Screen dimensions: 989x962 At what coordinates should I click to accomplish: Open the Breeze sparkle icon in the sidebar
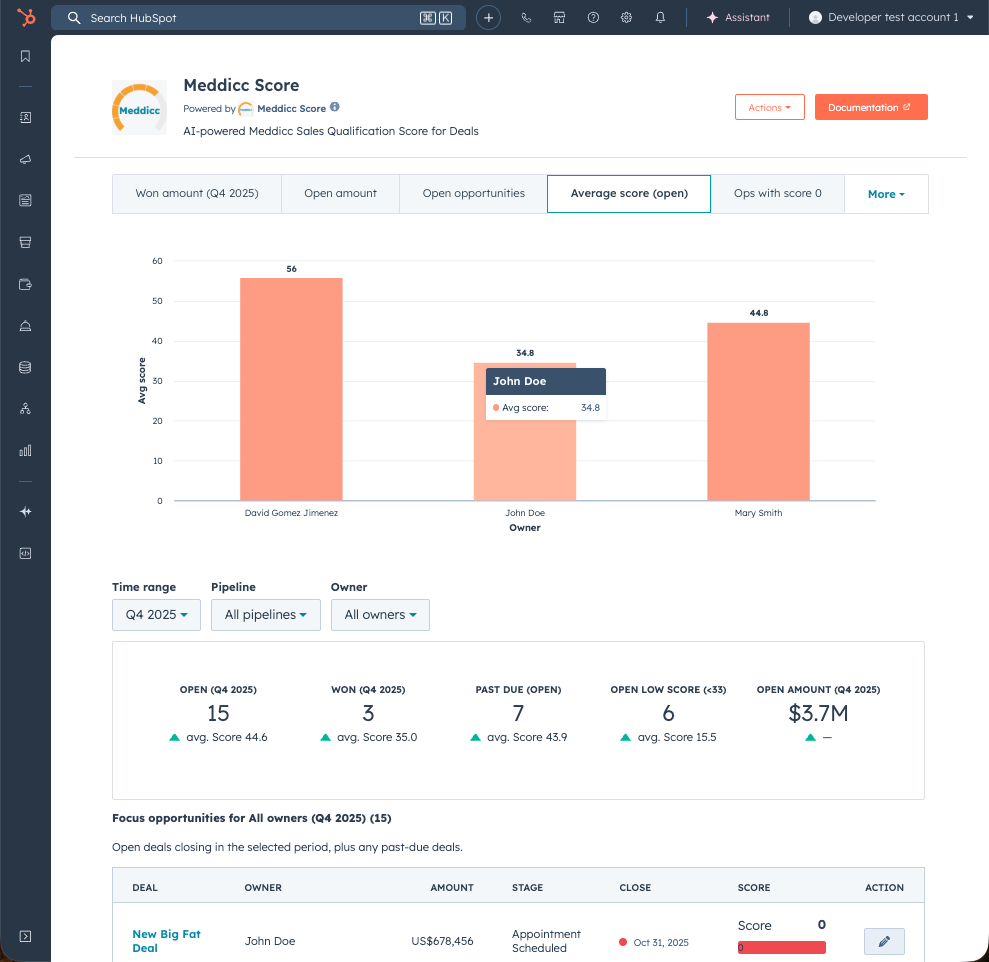[x=25, y=511]
